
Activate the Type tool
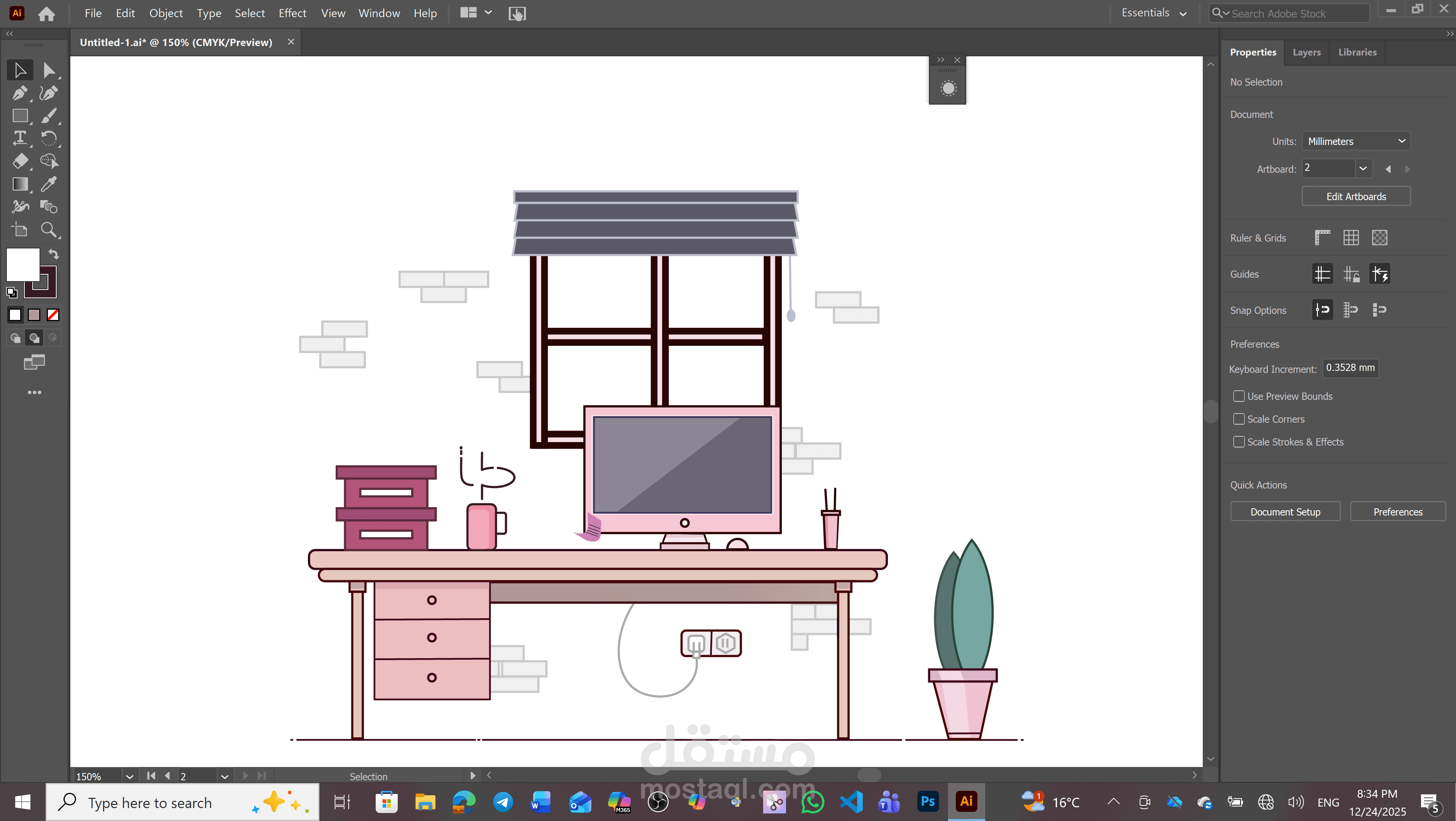point(20,138)
